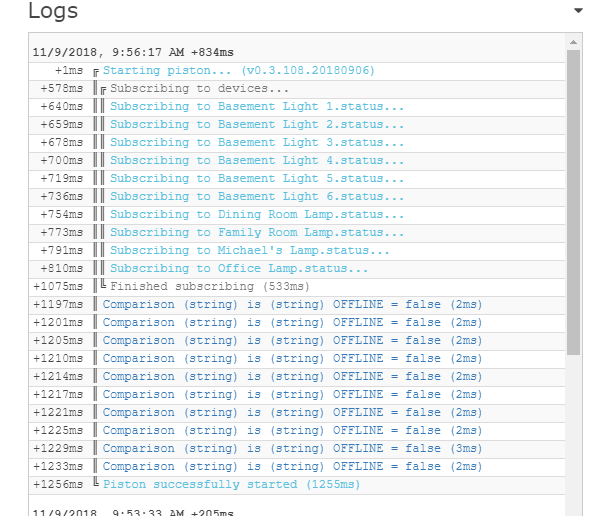Select Subscribing to Basement Light 1.status entry
The height and width of the screenshot is (516, 594).
click(257, 106)
